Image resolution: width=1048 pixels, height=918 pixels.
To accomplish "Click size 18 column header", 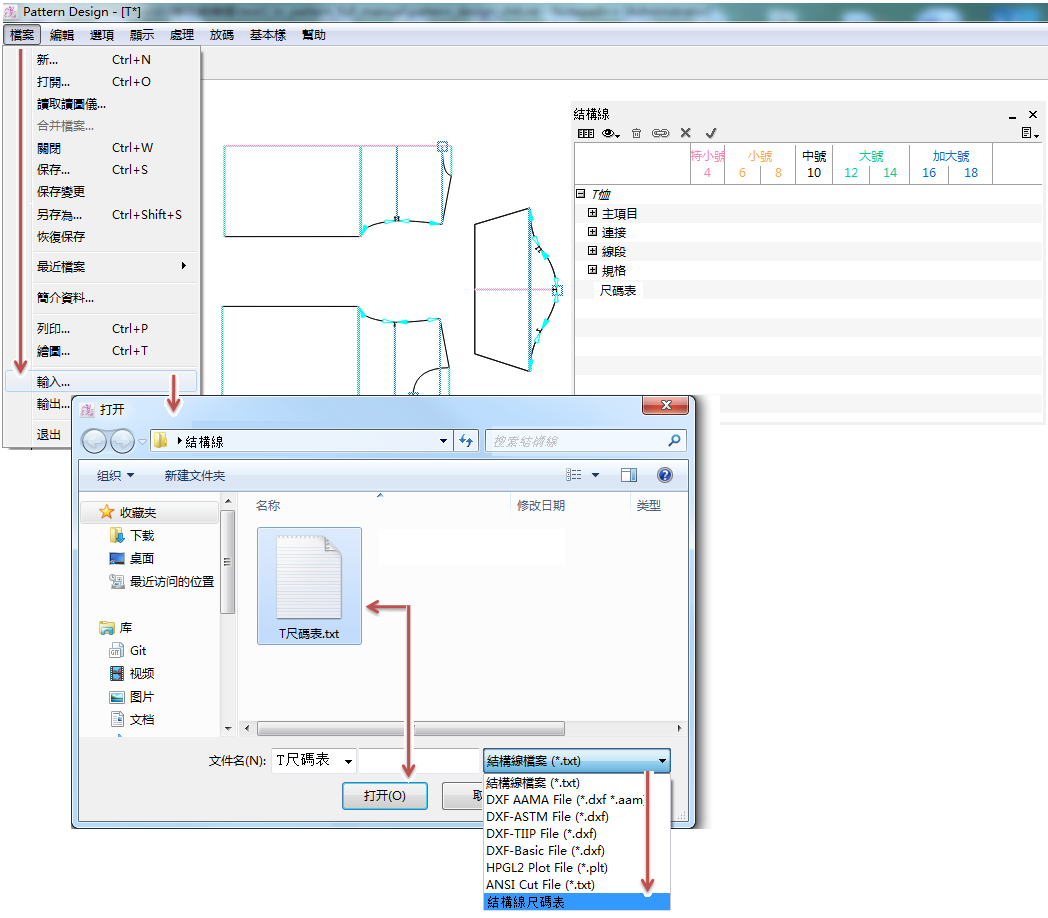I will (970, 173).
